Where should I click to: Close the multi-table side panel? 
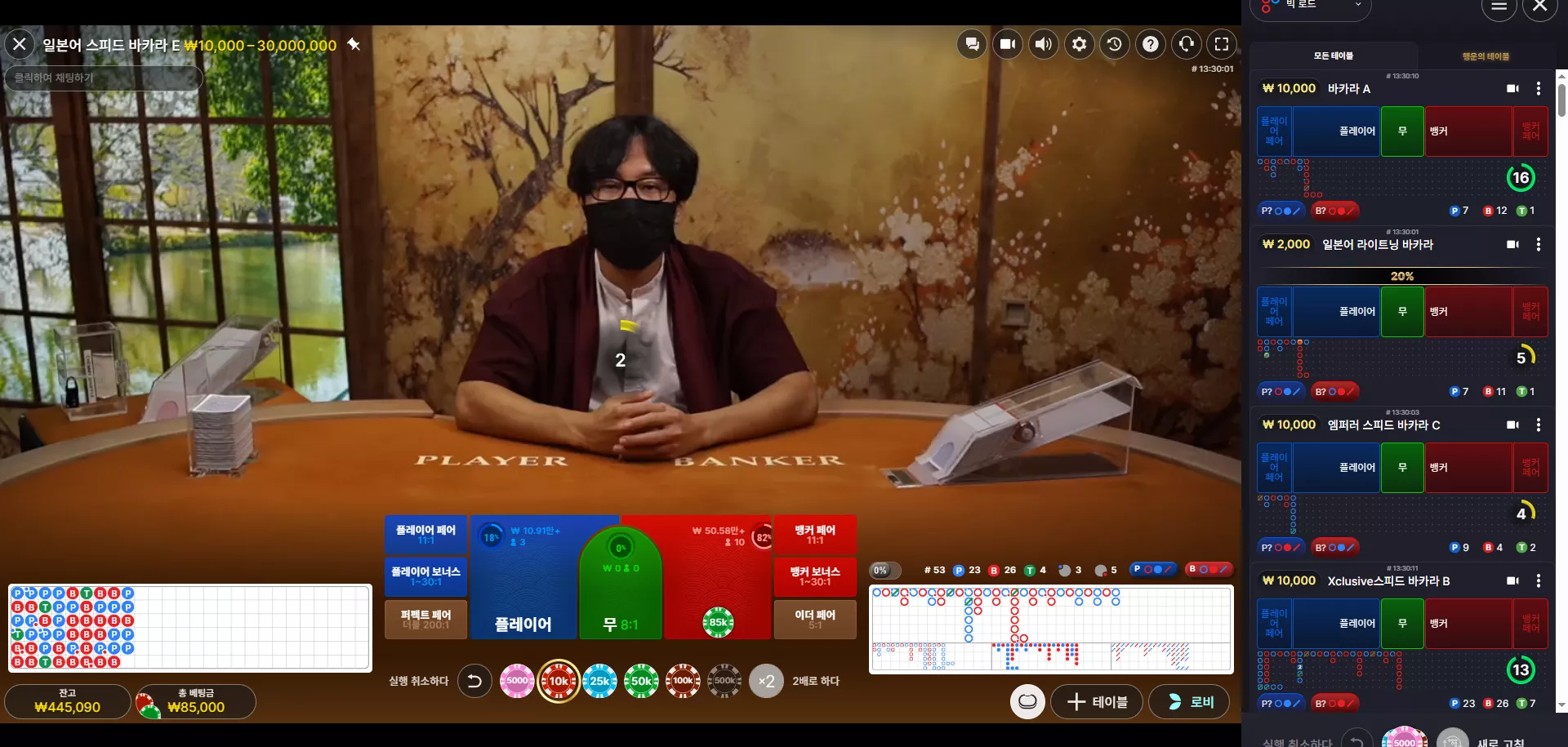pos(1540,7)
